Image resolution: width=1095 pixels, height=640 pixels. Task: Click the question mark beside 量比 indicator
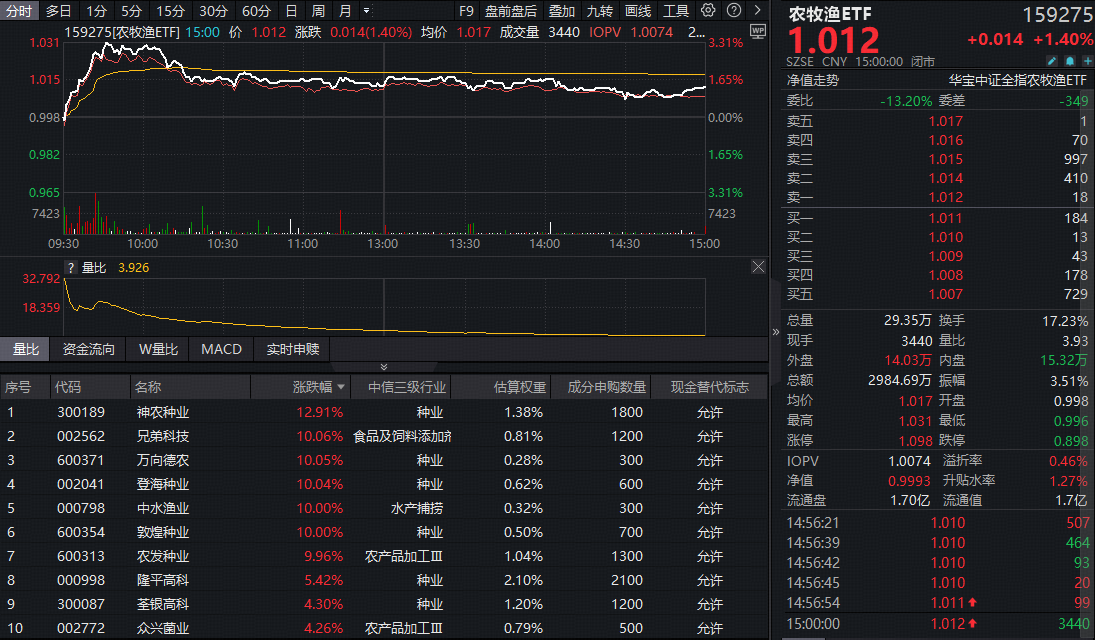[71, 268]
